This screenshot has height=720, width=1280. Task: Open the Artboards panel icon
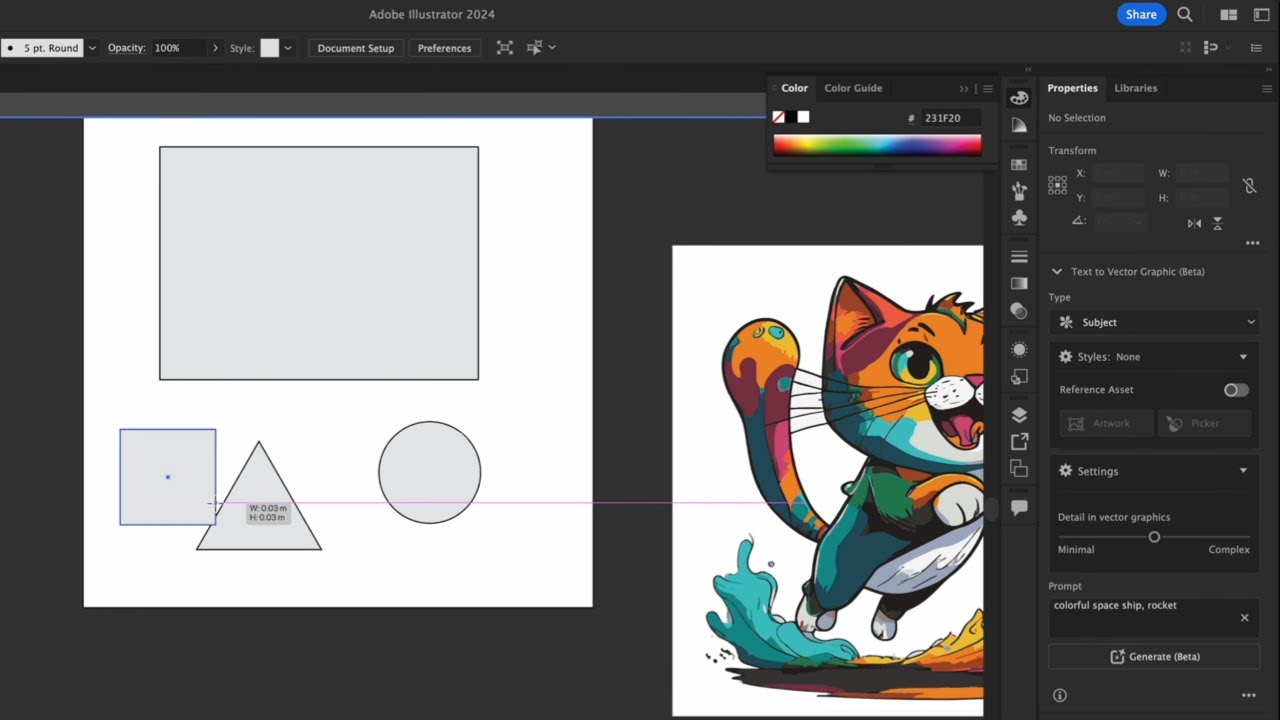click(x=1019, y=468)
